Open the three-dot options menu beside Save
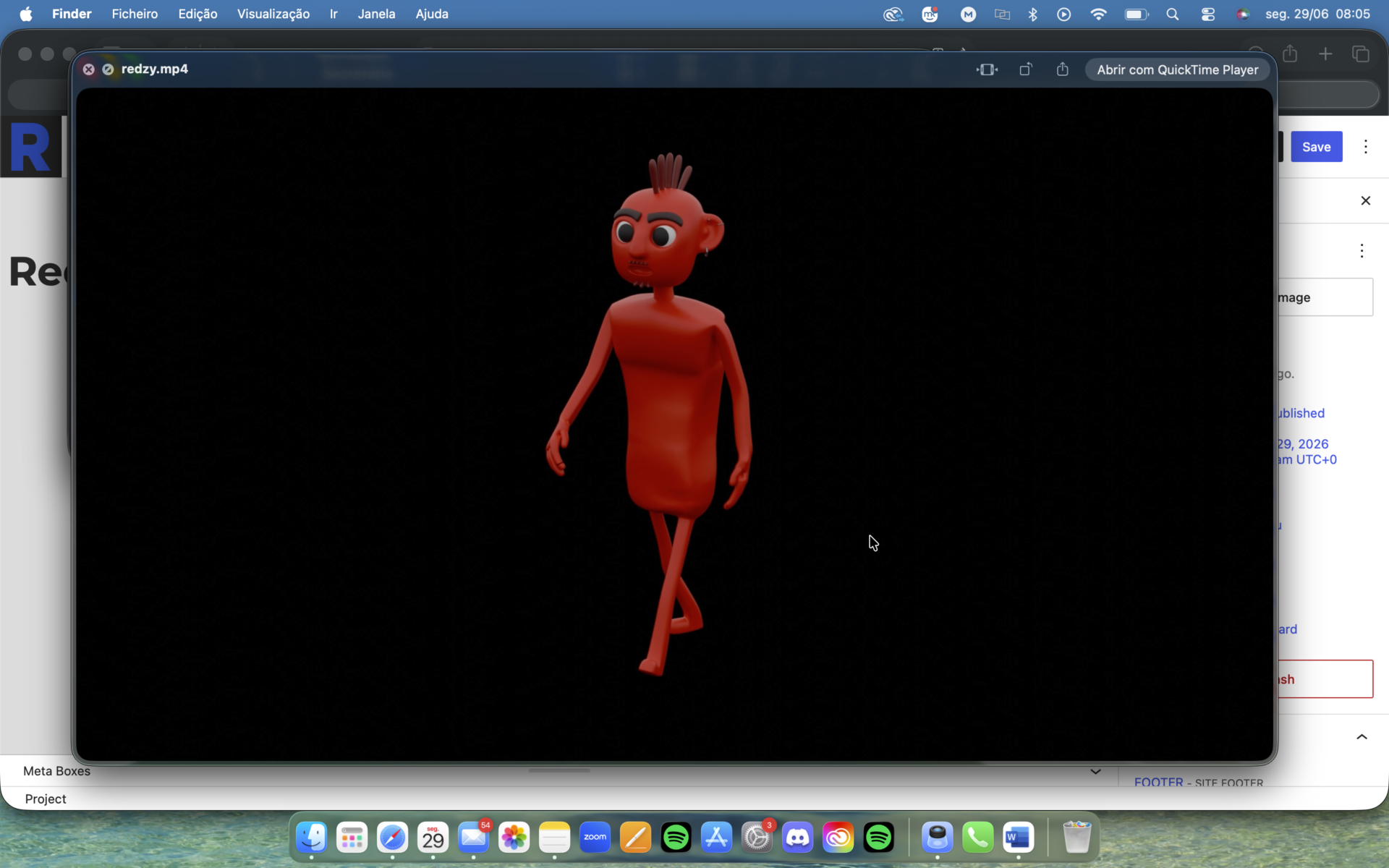1389x868 pixels. pos(1365,147)
